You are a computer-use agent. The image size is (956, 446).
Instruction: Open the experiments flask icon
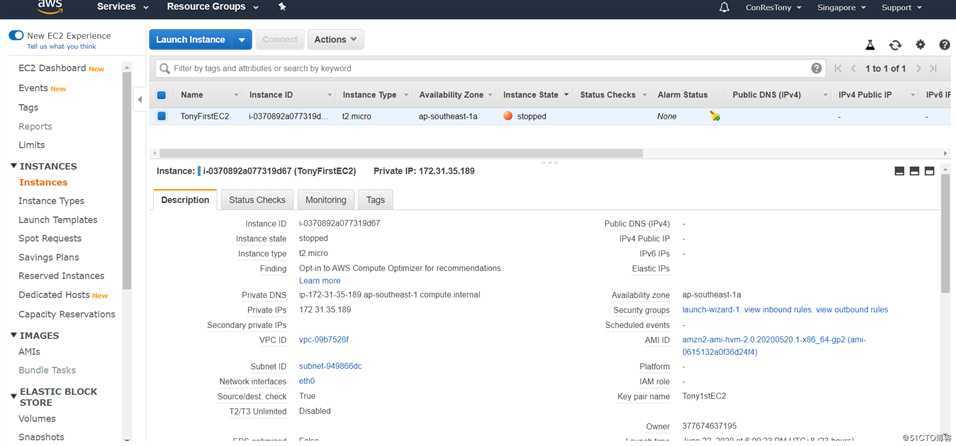pos(870,45)
